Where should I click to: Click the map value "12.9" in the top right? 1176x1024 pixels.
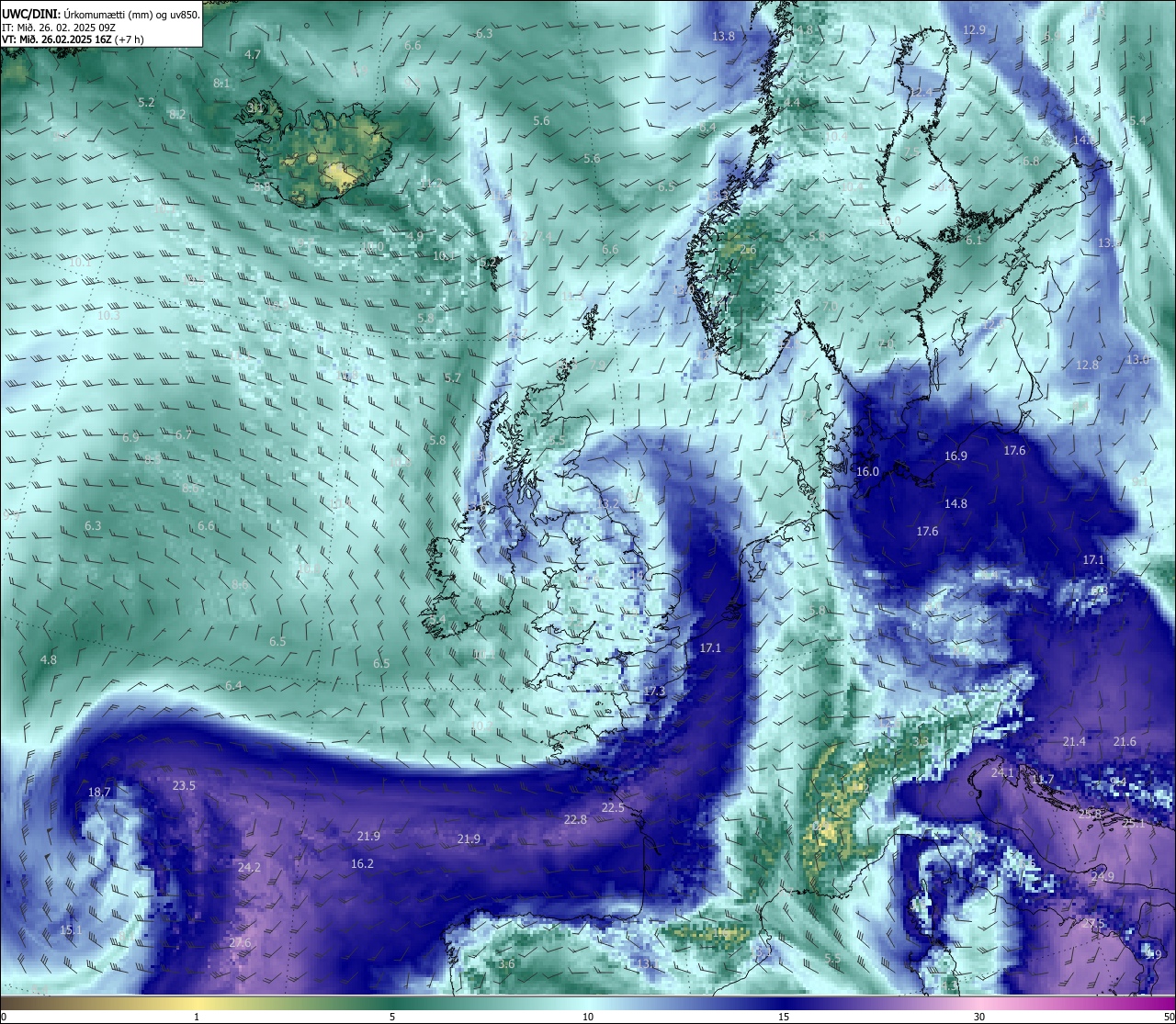pos(975,30)
